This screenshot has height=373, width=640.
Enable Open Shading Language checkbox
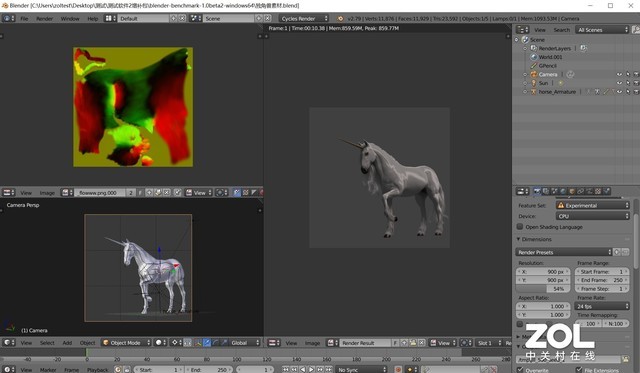[x=520, y=226]
